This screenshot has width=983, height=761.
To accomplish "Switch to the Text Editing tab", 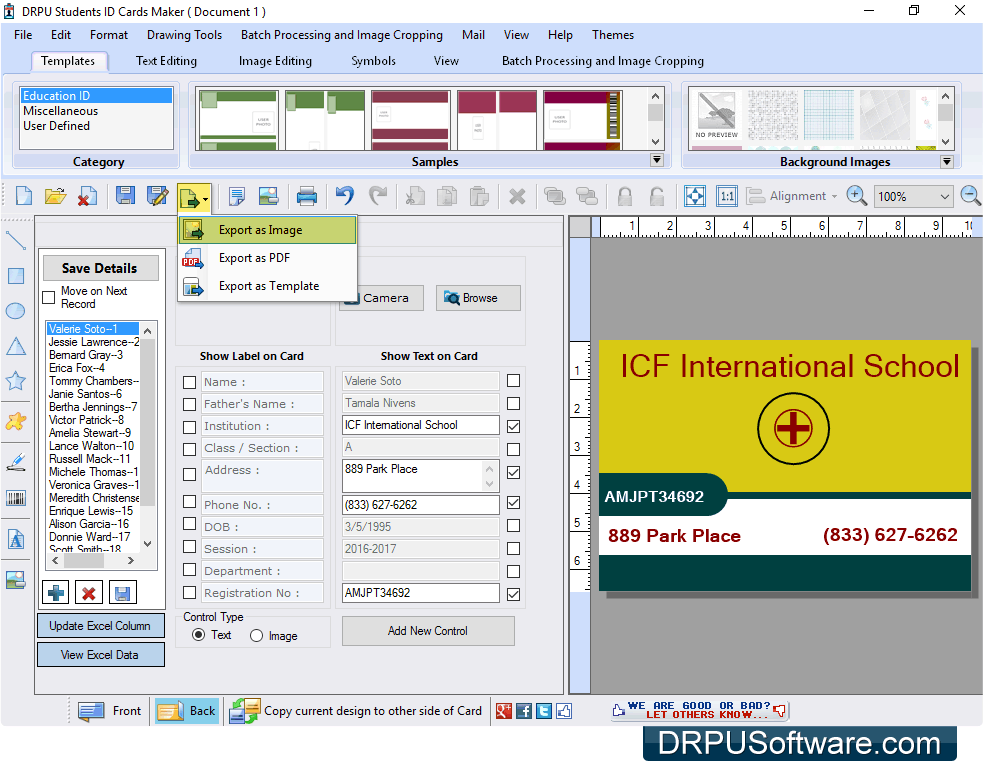I will (x=165, y=60).
